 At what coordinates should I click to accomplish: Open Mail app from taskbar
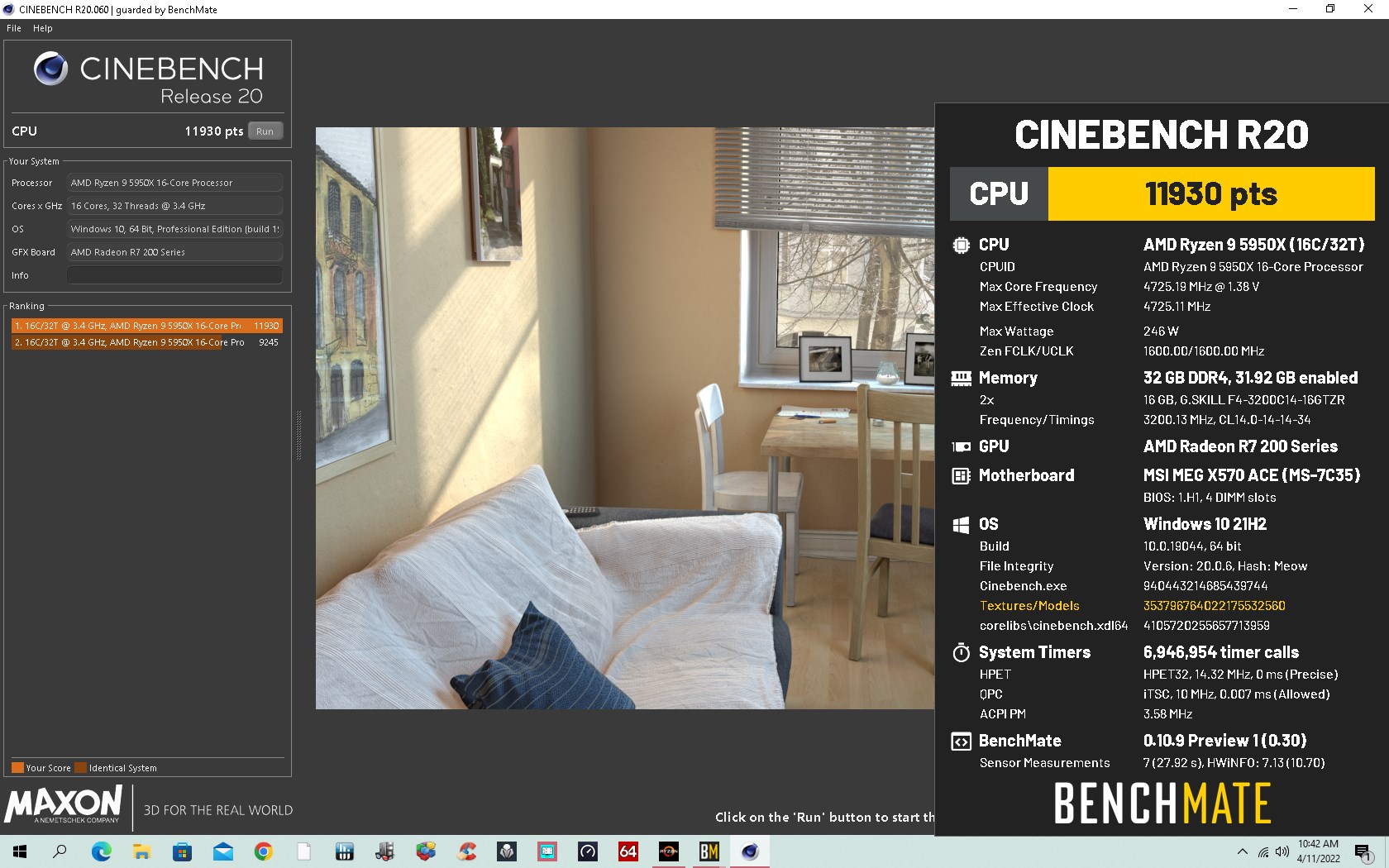[x=222, y=851]
